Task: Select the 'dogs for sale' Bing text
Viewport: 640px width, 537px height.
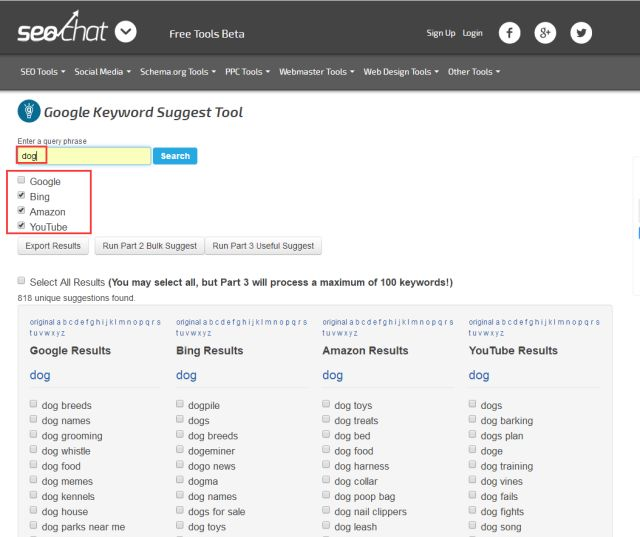Action: 217,512
